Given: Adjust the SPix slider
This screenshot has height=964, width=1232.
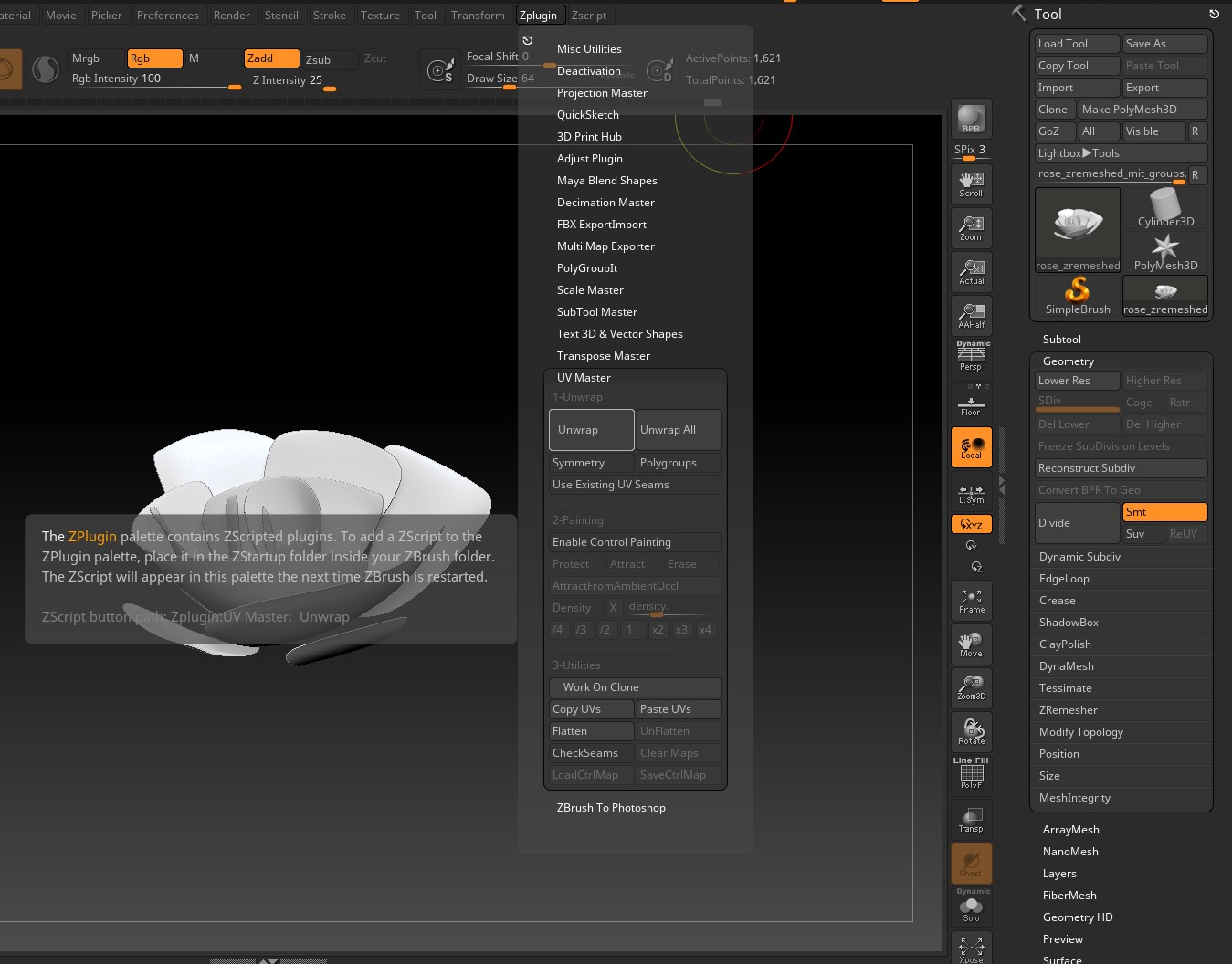Looking at the screenshot, I should coord(971,152).
